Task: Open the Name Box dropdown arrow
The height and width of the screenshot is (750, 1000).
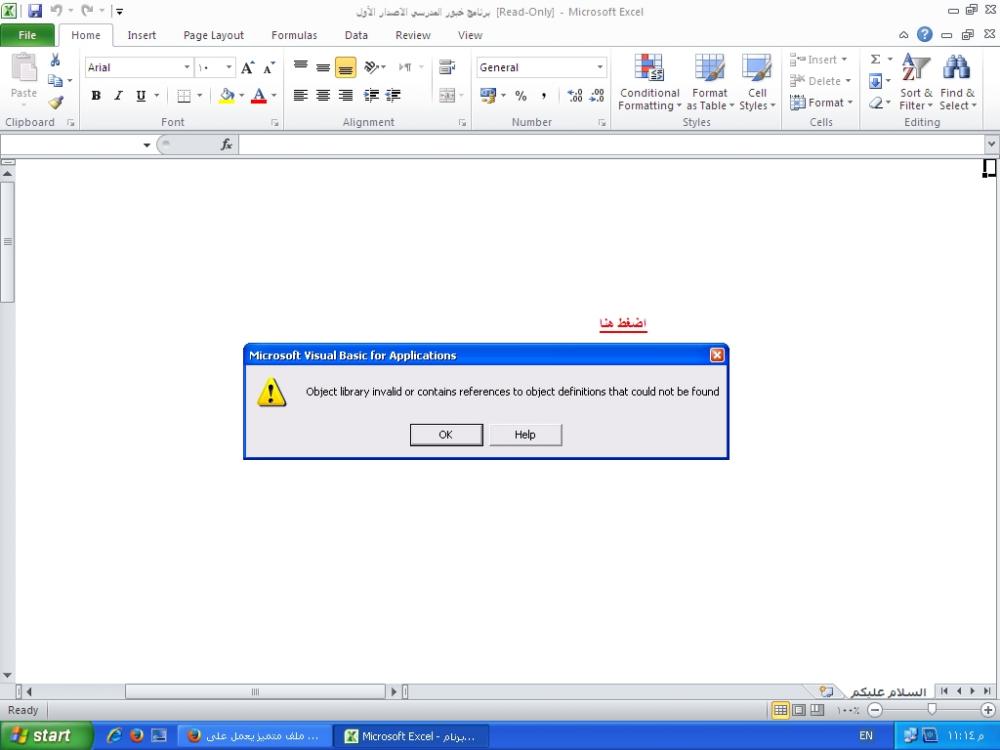Action: [x=147, y=145]
